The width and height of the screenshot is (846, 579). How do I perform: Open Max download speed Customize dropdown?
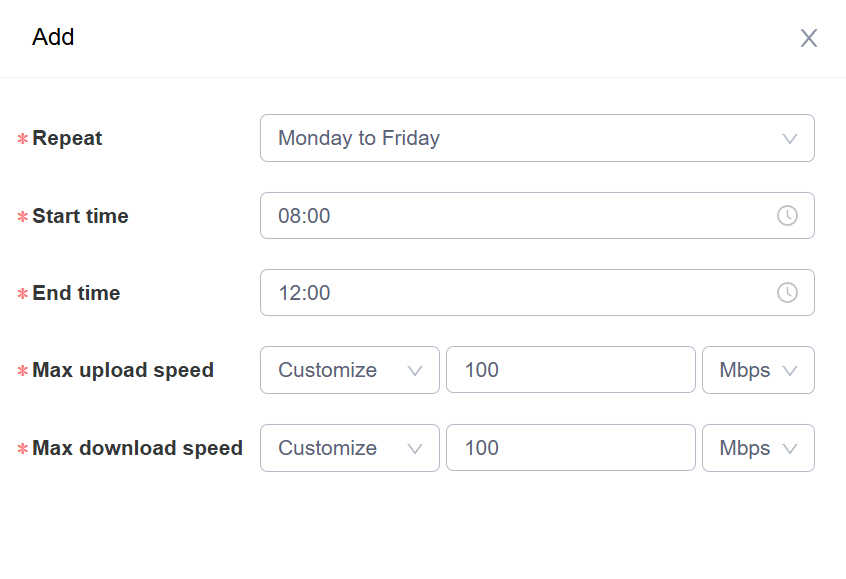pos(340,448)
